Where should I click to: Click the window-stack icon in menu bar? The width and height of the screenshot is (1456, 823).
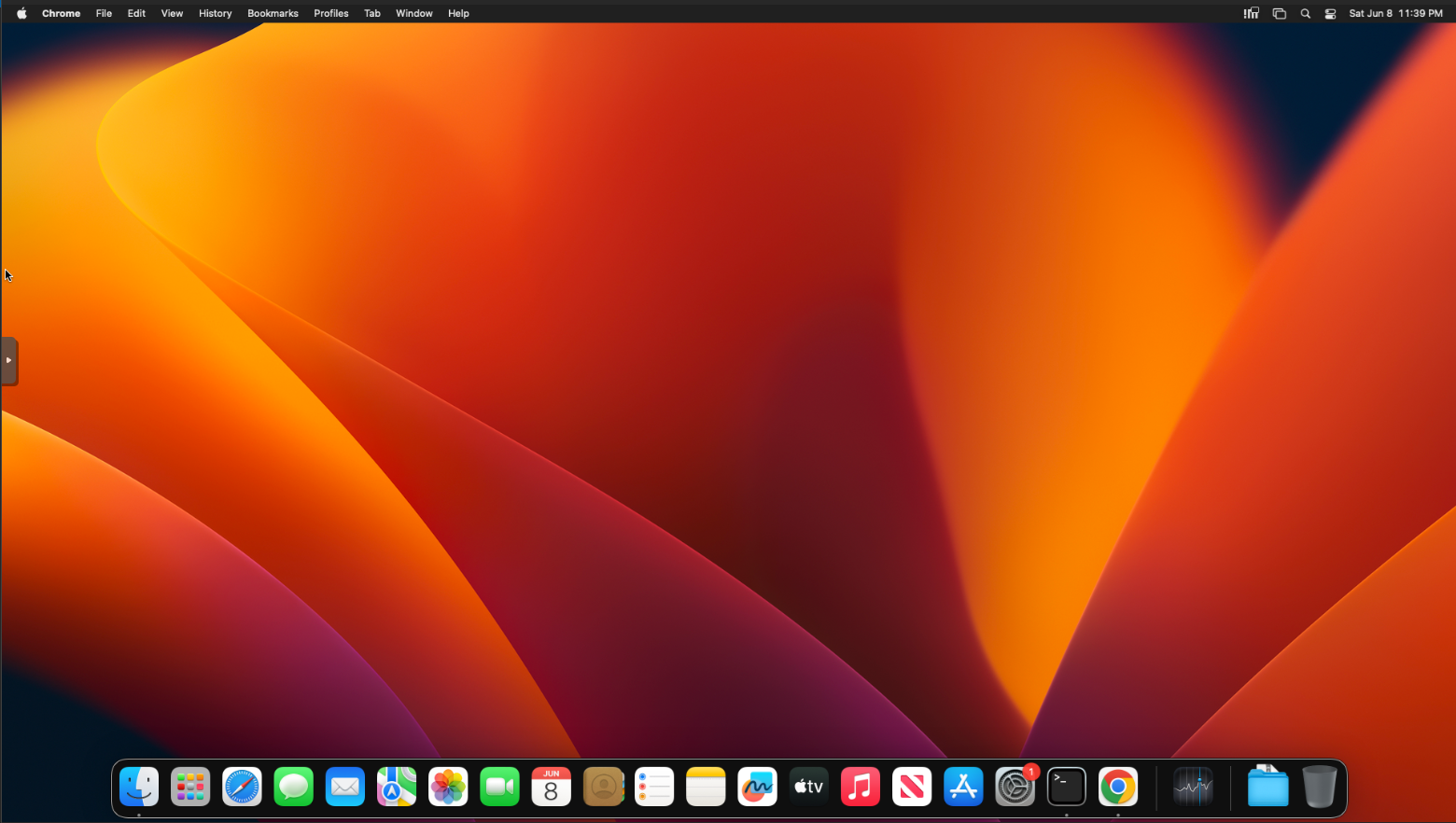pos(1280,13)
